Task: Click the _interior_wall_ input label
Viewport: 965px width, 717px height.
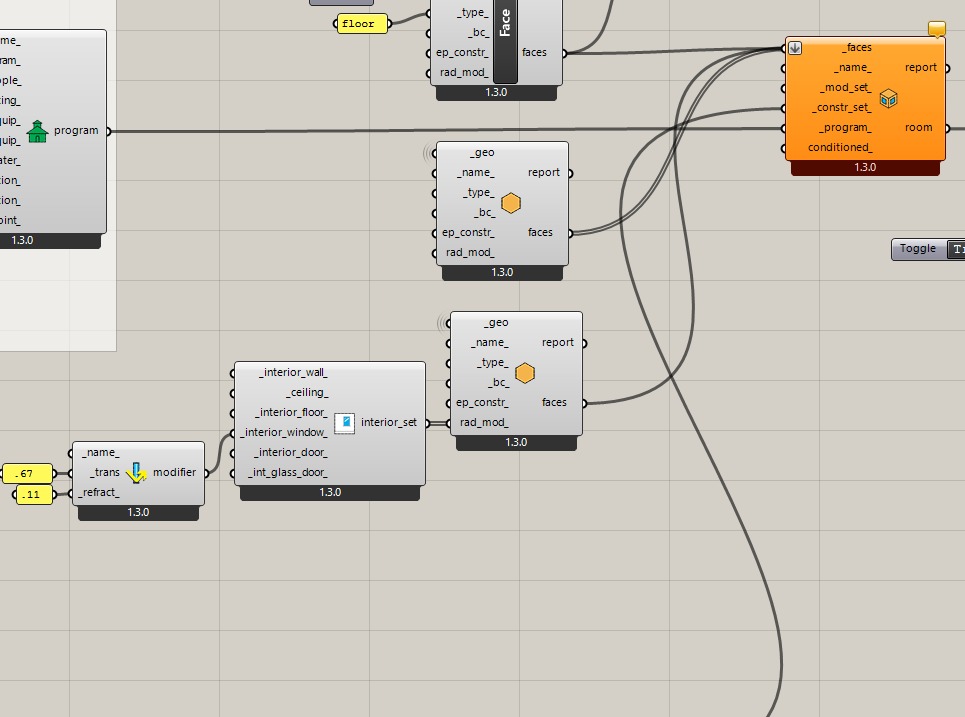Action: tap(294, 372)
